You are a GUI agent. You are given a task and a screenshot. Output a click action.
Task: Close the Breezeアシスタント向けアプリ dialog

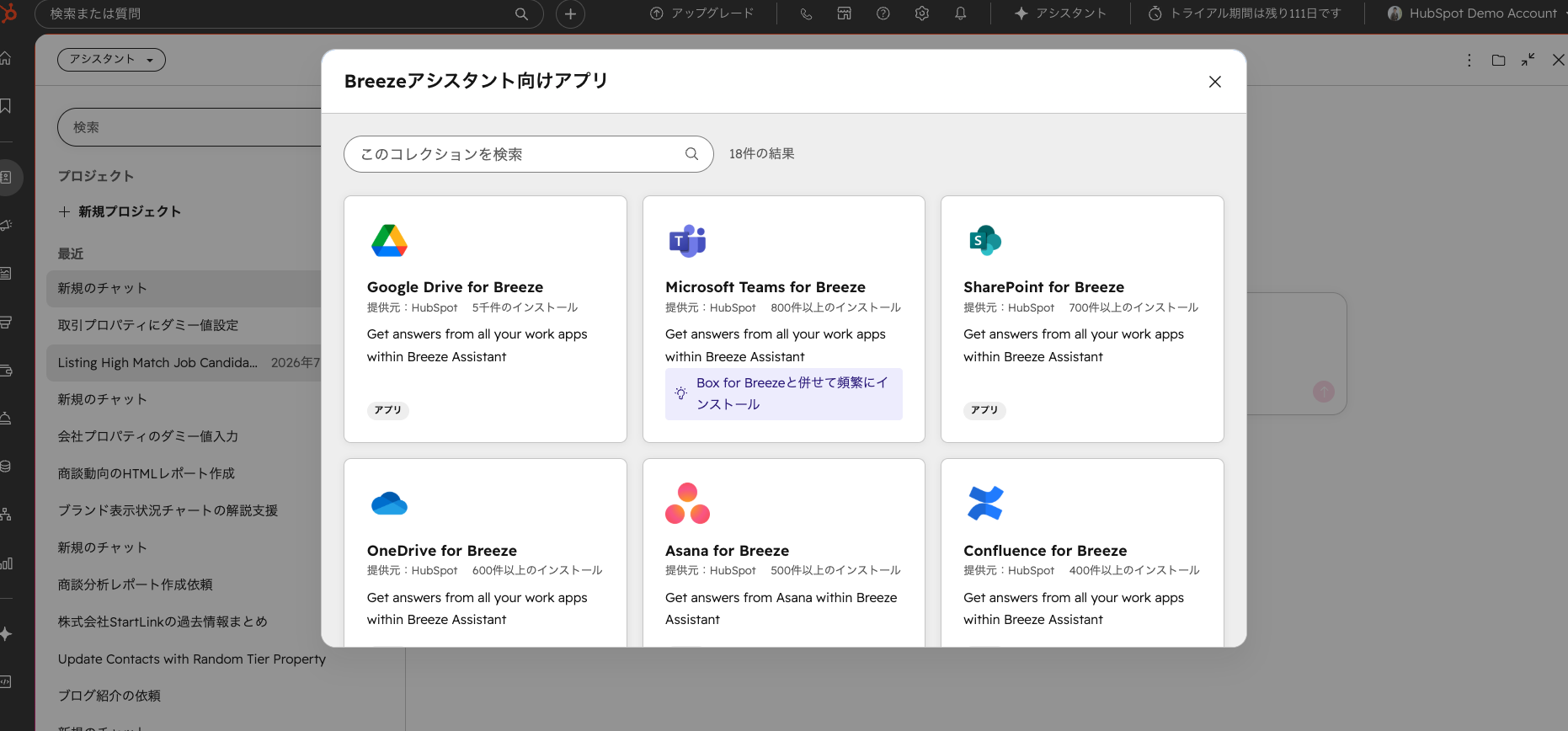point(1215,82)
